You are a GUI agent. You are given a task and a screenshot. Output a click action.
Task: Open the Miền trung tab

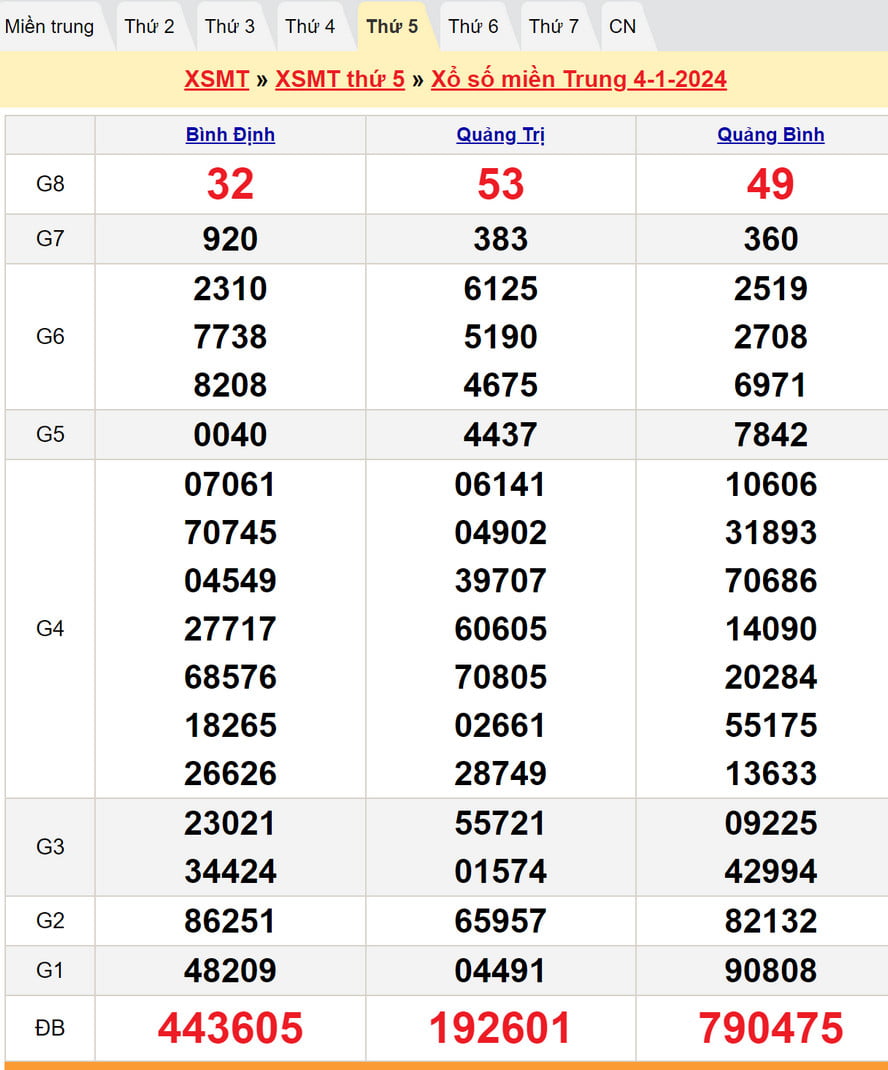[50, 27]
